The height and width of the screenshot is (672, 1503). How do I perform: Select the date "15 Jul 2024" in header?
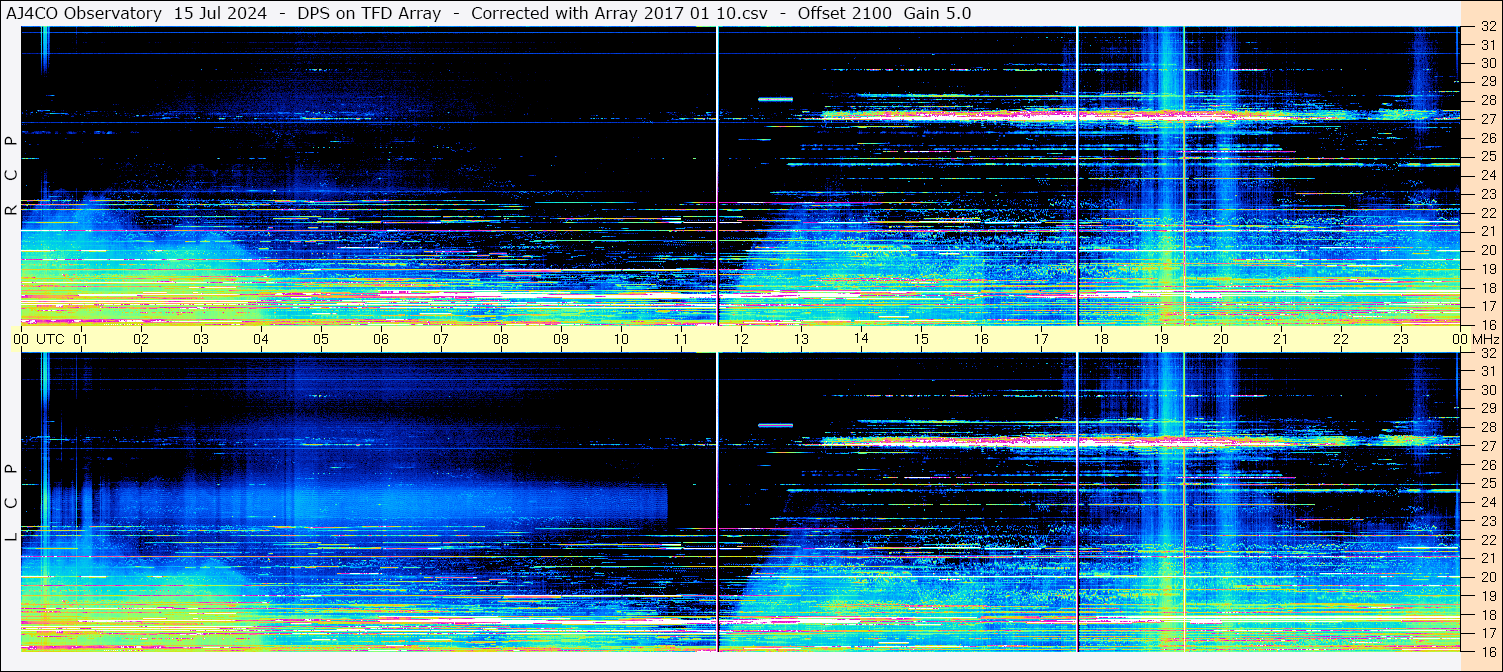pos(220,14)
